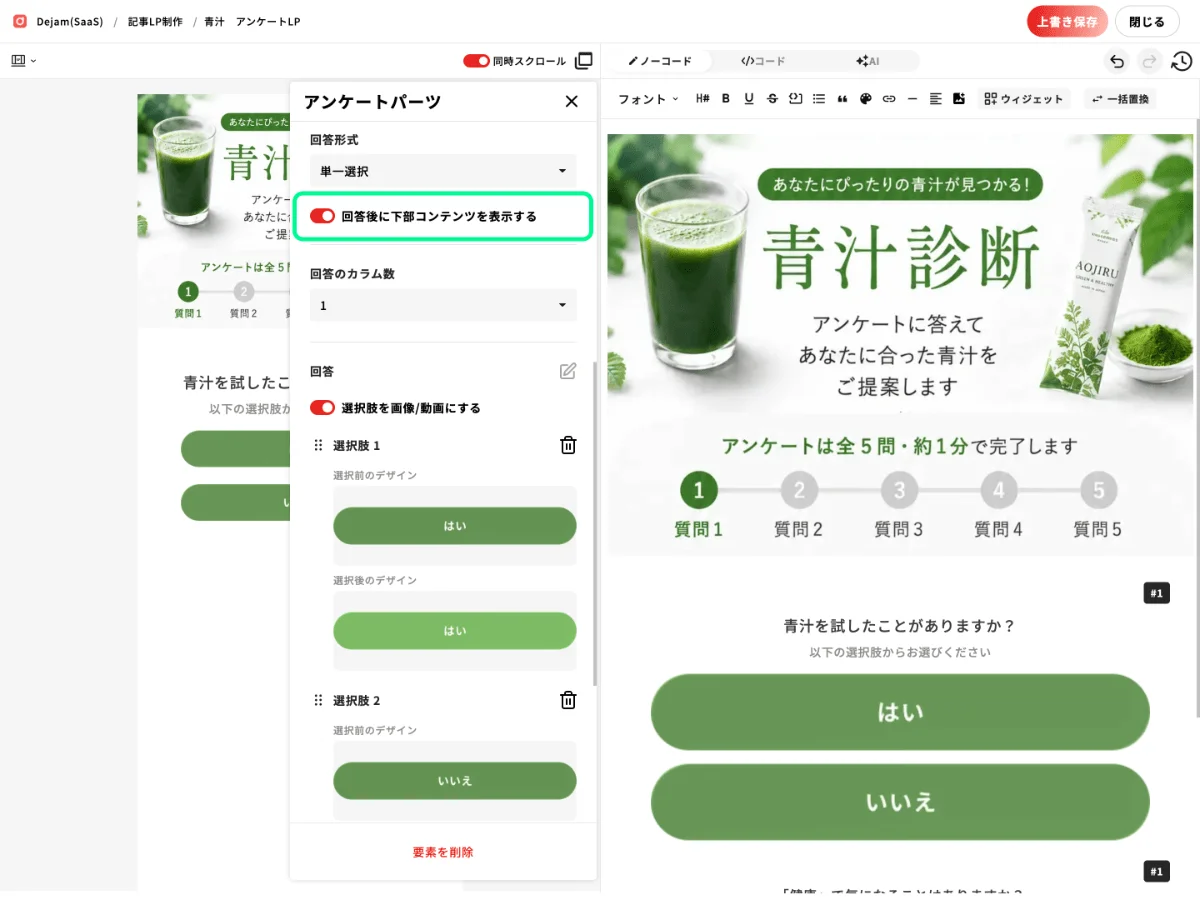Image resolution: width=1200 pixels, height=900 pixels.
Task: Click the 以下の選択肢からお選びください text in editor
Action: (x=900, y=652)
